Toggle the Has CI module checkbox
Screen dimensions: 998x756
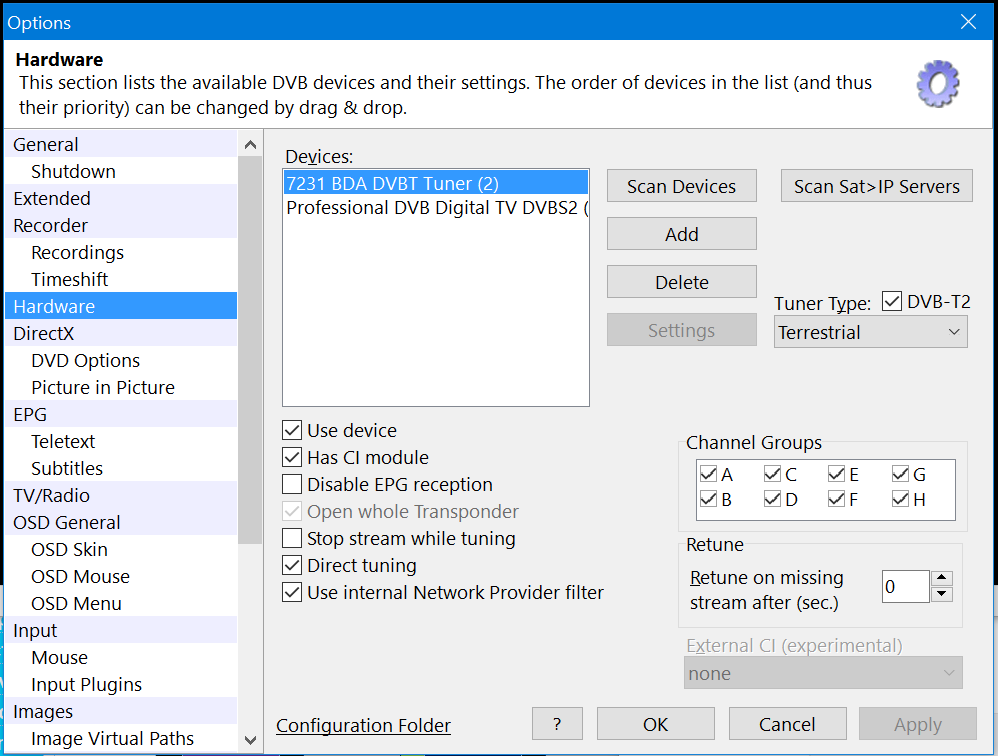pyautogui.click(x=292, y=458)
